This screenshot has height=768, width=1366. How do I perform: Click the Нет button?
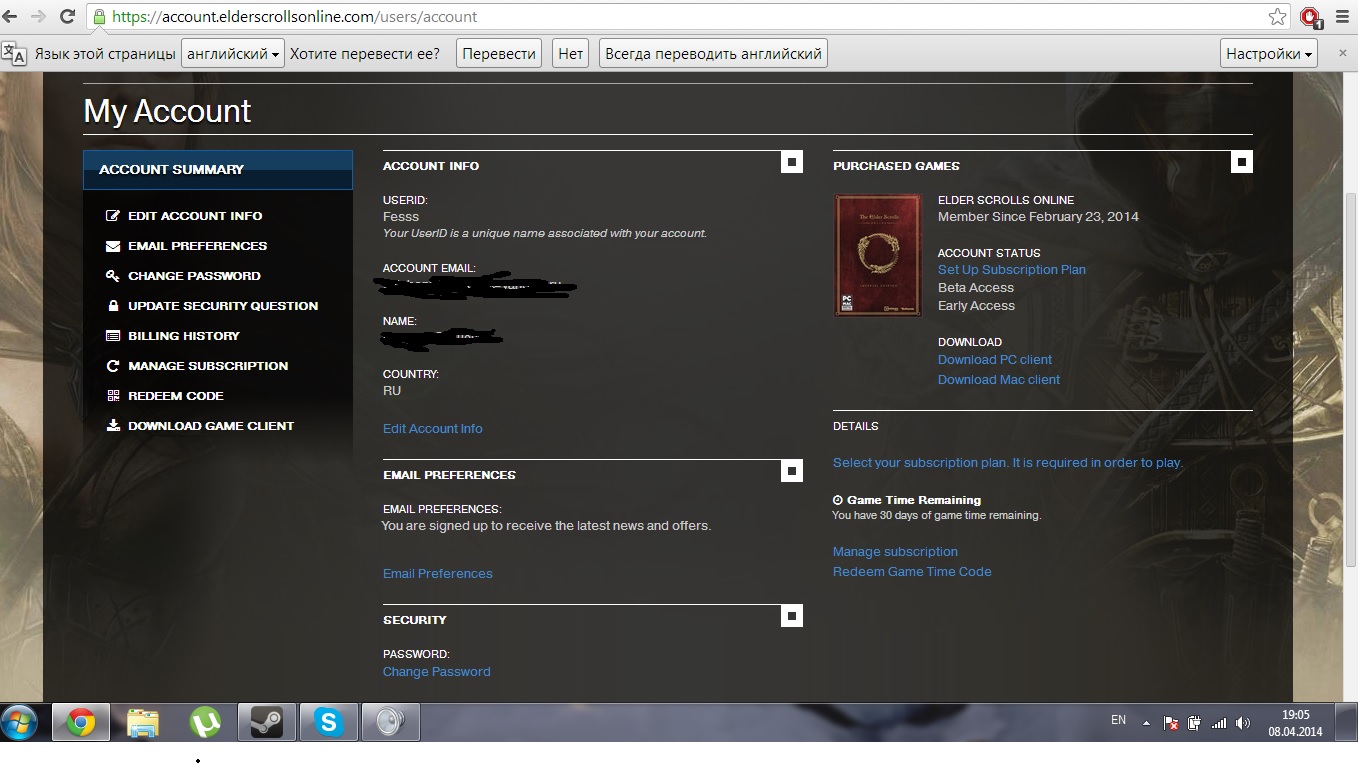tap(570, 53)
